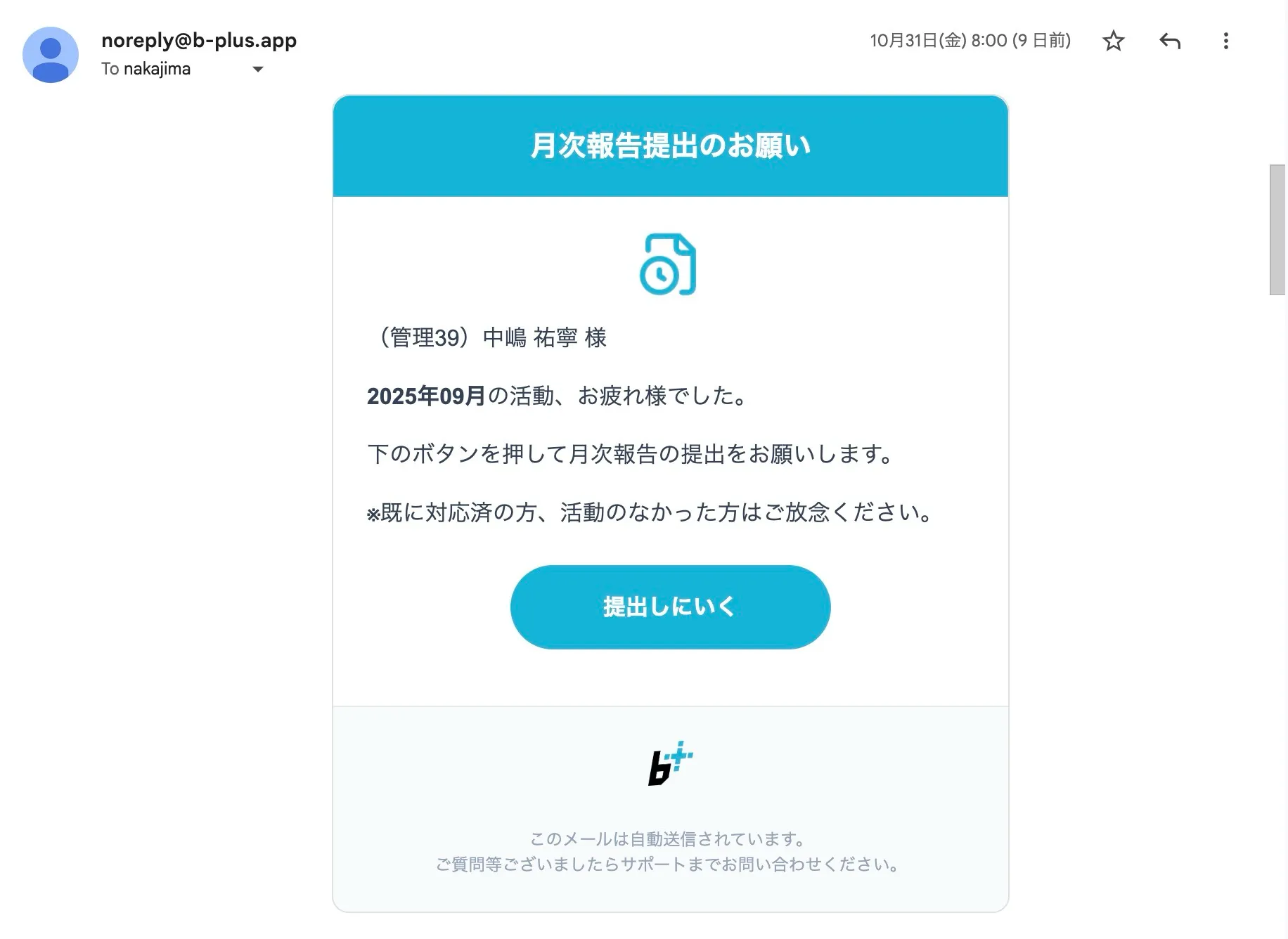Click the document with clock icon
Image resolution: width=1288 pixels, height=939 pixels.
(668, 264)
